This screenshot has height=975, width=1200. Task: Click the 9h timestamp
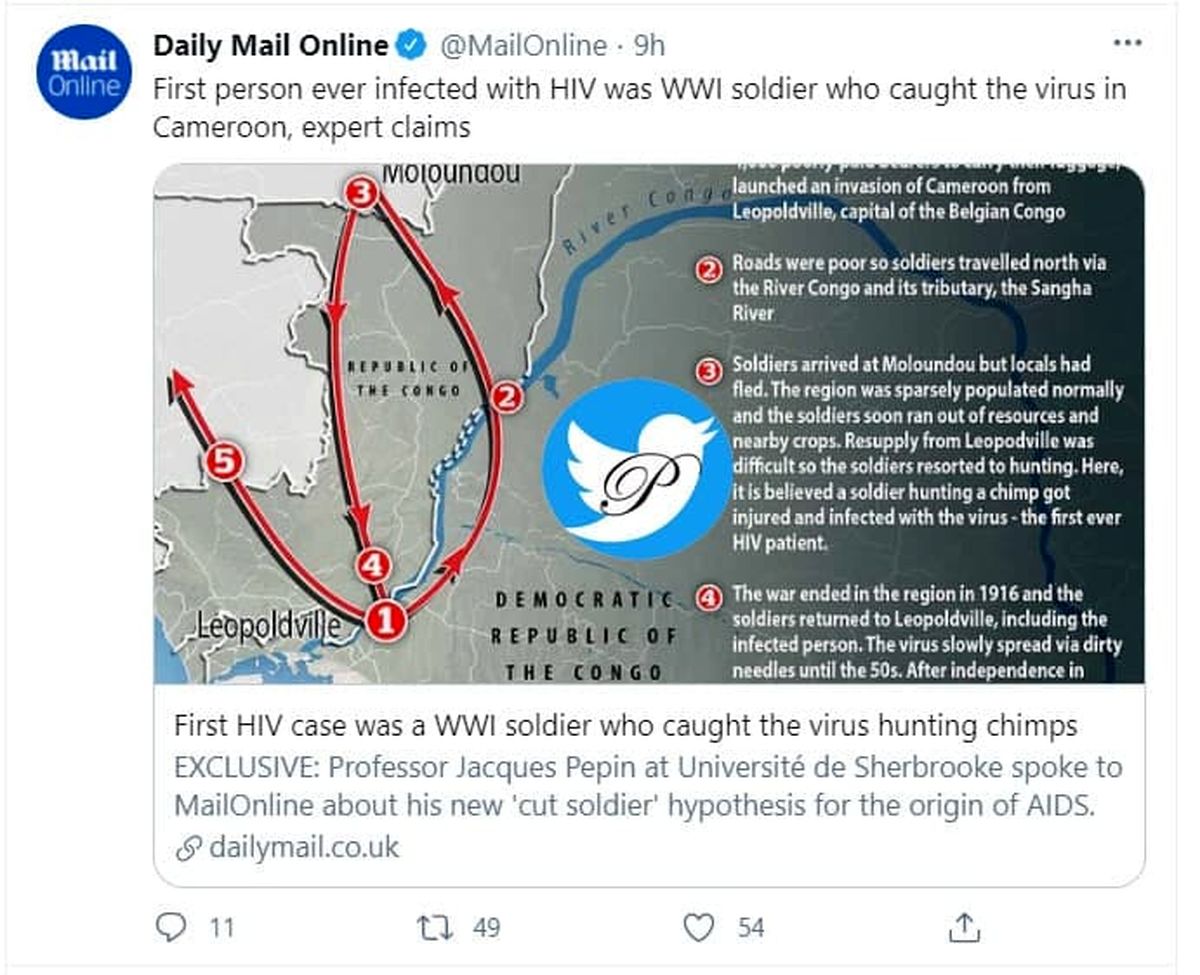[650, 46]
